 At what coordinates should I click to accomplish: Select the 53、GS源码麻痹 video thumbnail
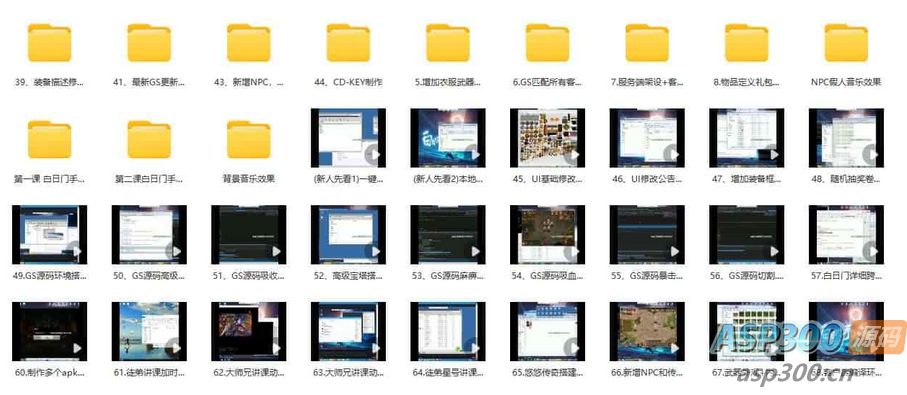point(448,234)
